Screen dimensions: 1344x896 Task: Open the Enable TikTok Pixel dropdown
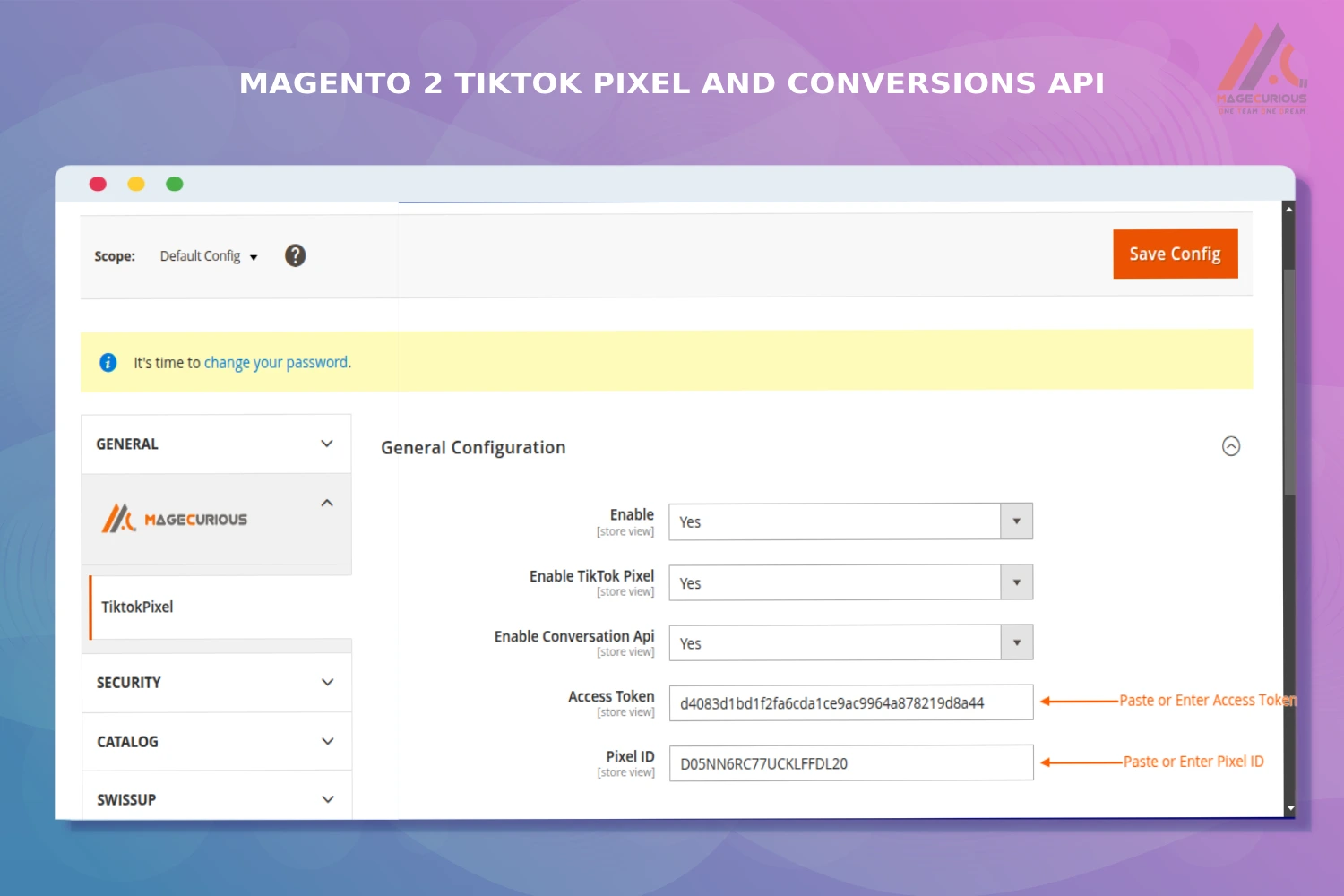click(x=1016, y=582)
